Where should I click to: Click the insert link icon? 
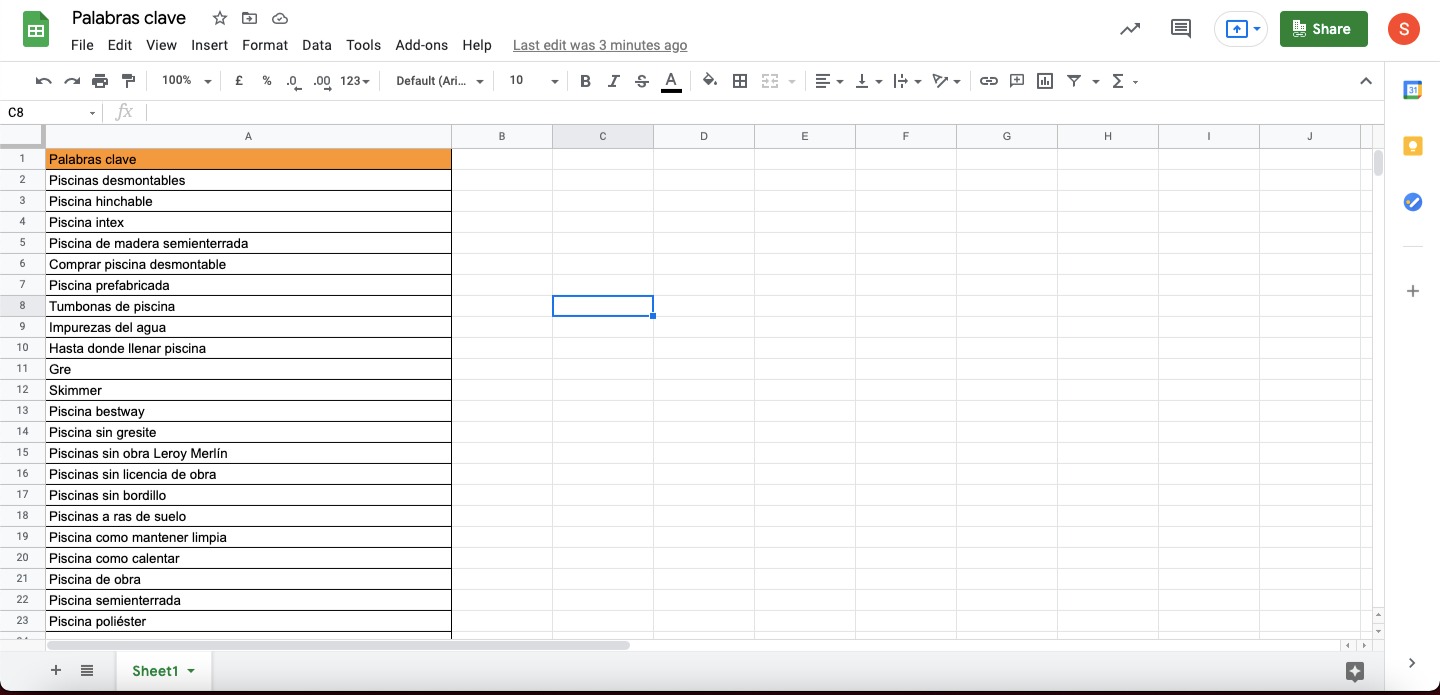click(x=988, y=81)
